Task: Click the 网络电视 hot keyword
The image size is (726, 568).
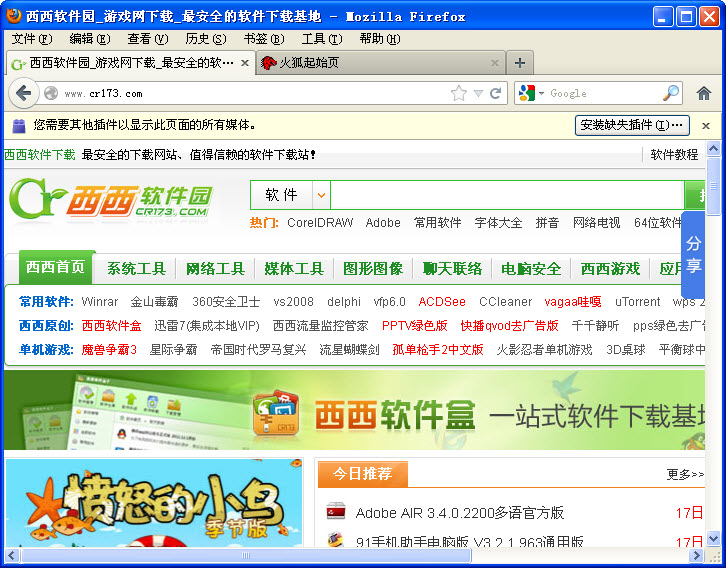Action: click(x=596, y=223)
